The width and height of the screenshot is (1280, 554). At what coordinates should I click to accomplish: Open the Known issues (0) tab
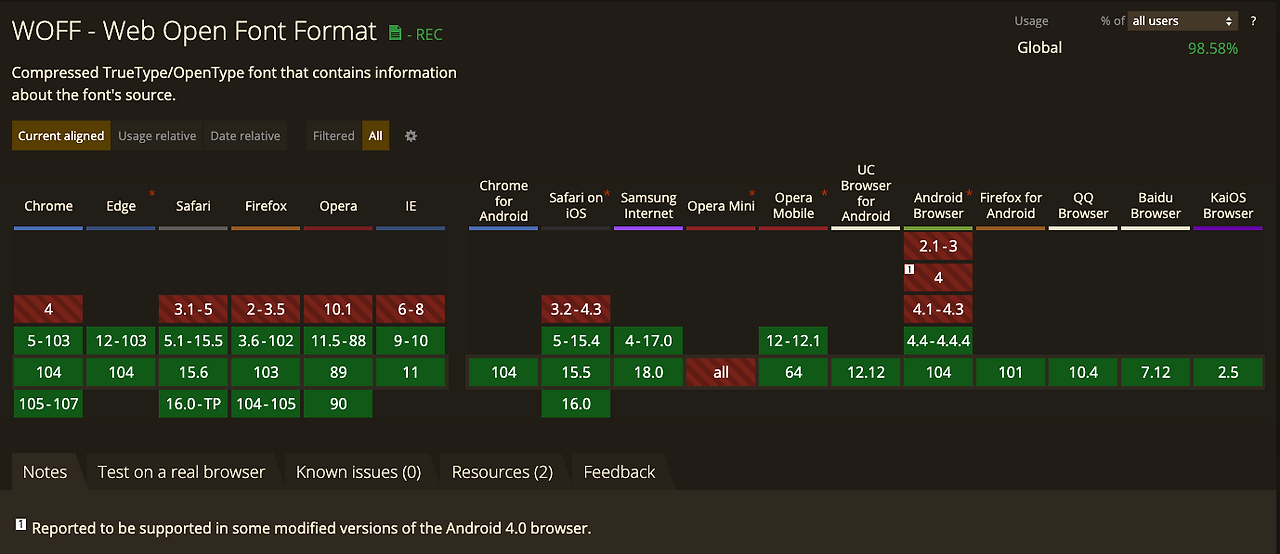[358, 472]
